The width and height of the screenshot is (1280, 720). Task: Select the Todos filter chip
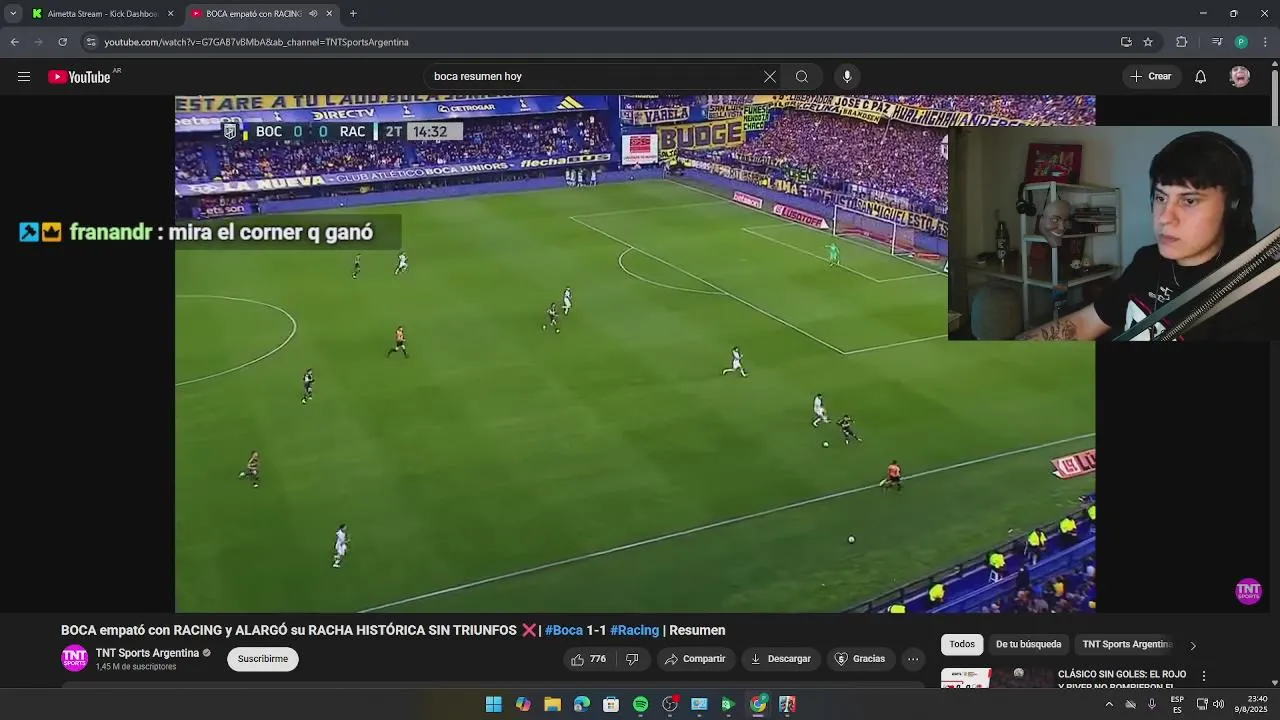962,645
